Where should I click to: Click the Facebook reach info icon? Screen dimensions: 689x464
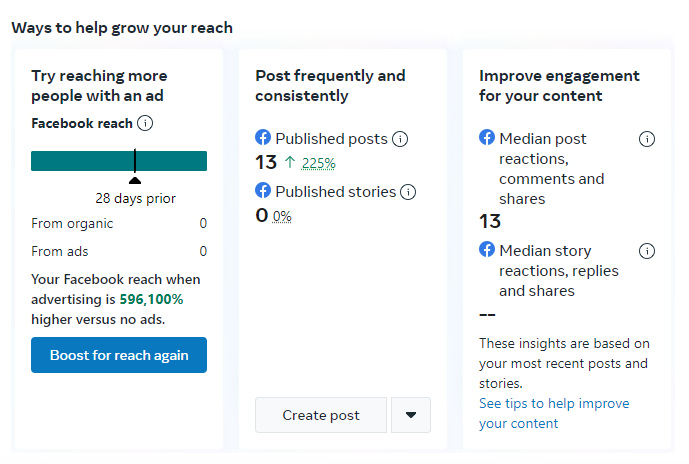pos(145,124)
